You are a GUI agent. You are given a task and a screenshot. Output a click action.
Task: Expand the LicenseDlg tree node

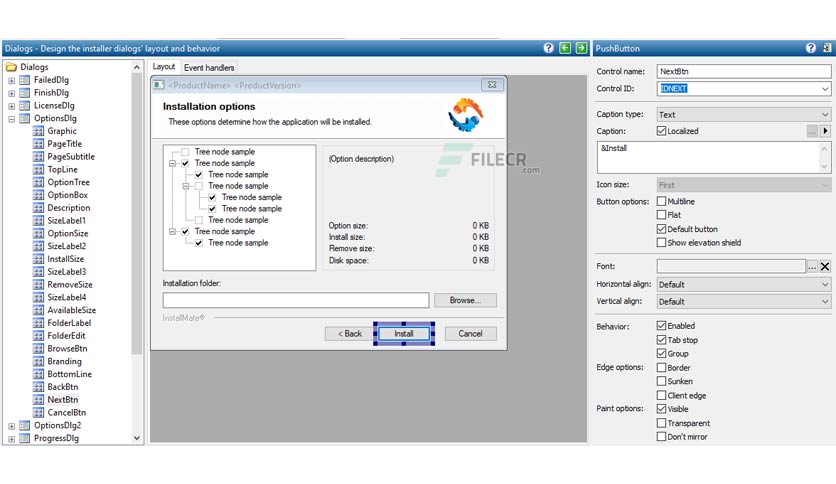point(11,106)
